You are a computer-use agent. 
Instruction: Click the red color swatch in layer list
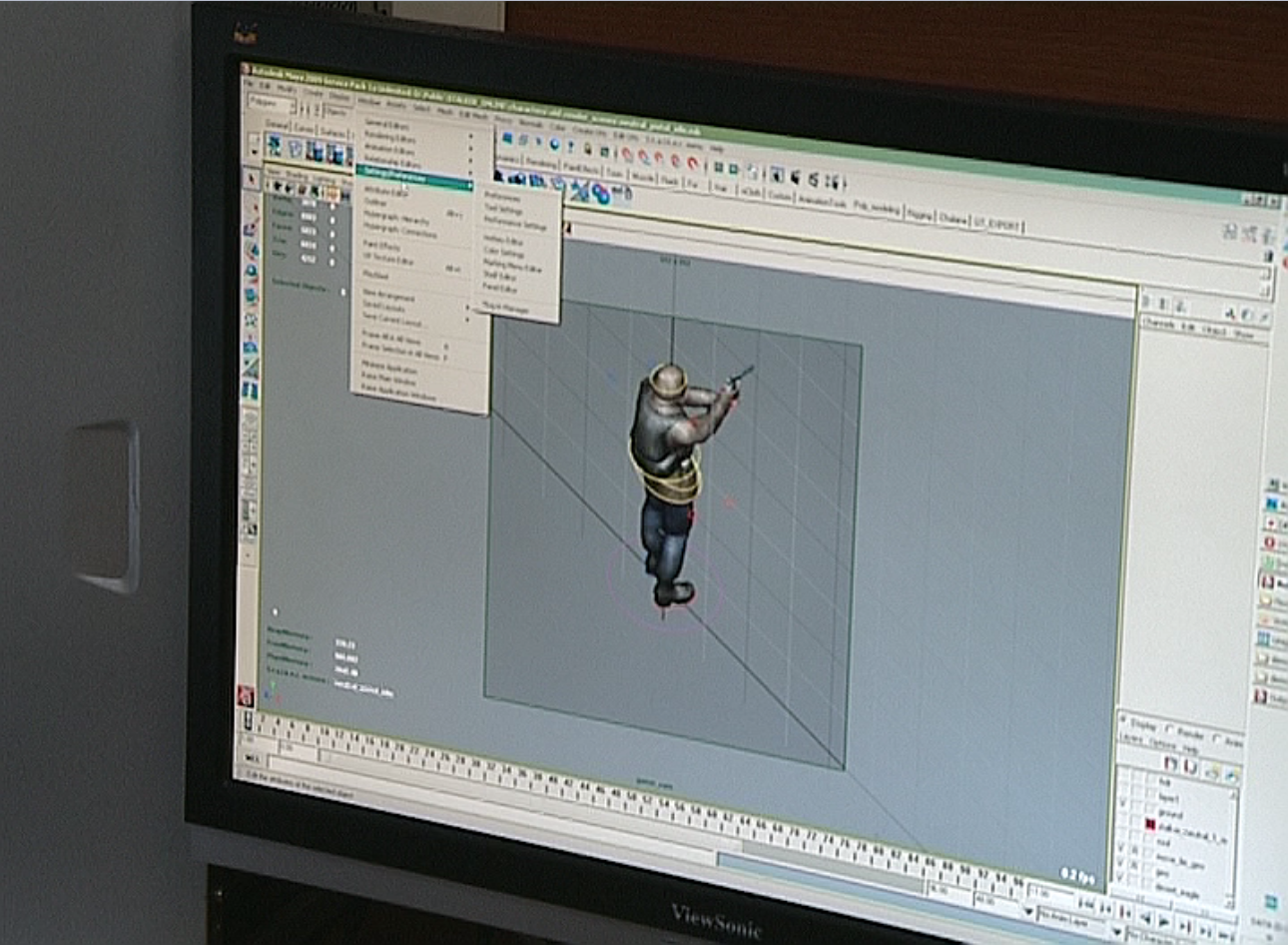tap(1150, 824)
